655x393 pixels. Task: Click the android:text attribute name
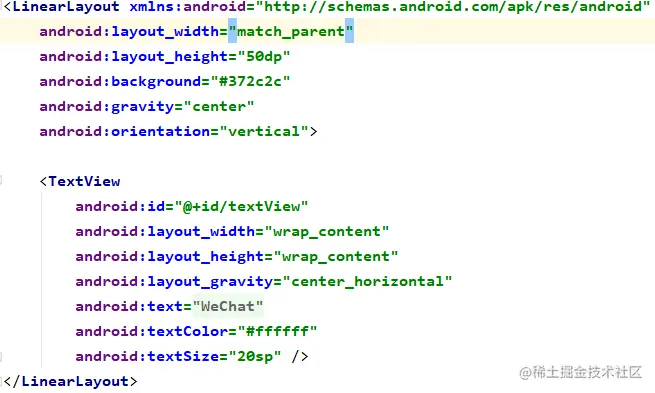(x=129, y=307)
